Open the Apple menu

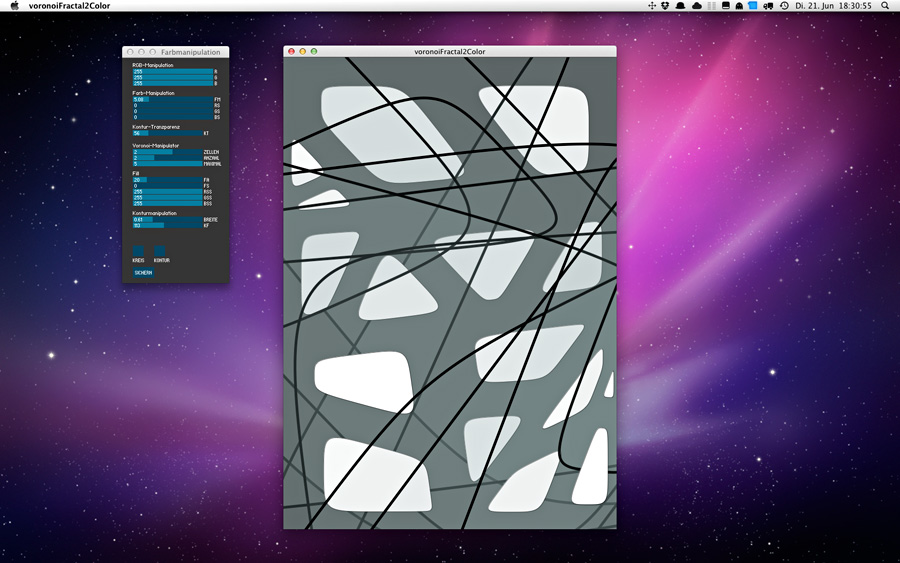tap(14, 6)
